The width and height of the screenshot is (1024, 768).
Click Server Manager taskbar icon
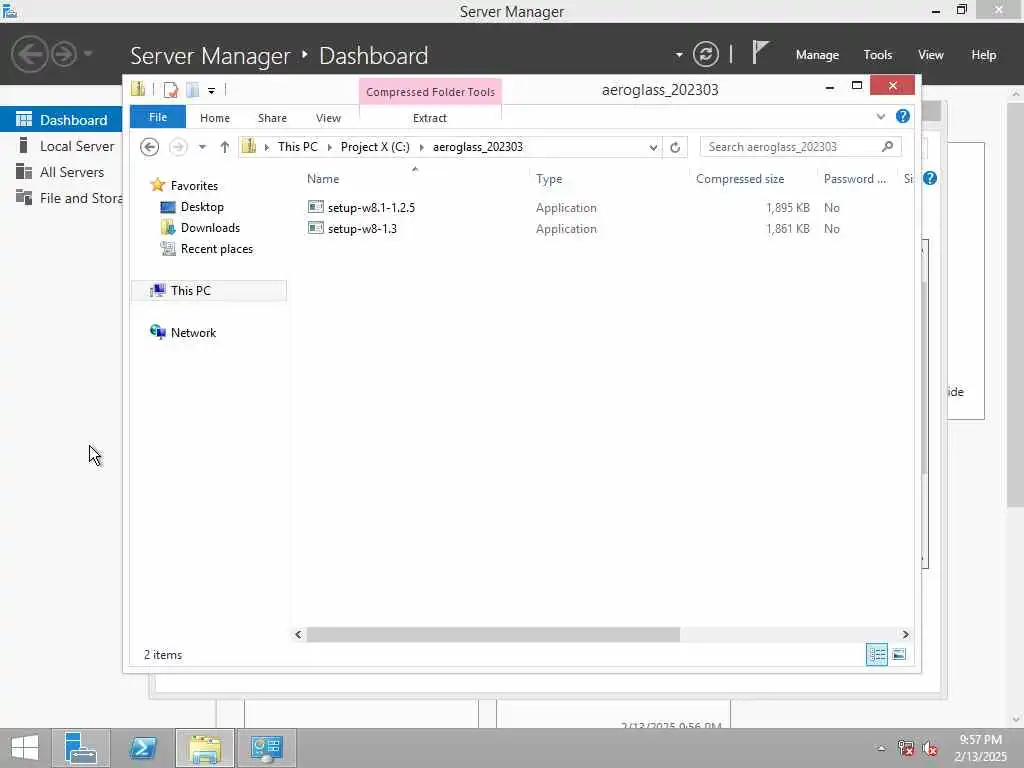(x=81, y=748)
